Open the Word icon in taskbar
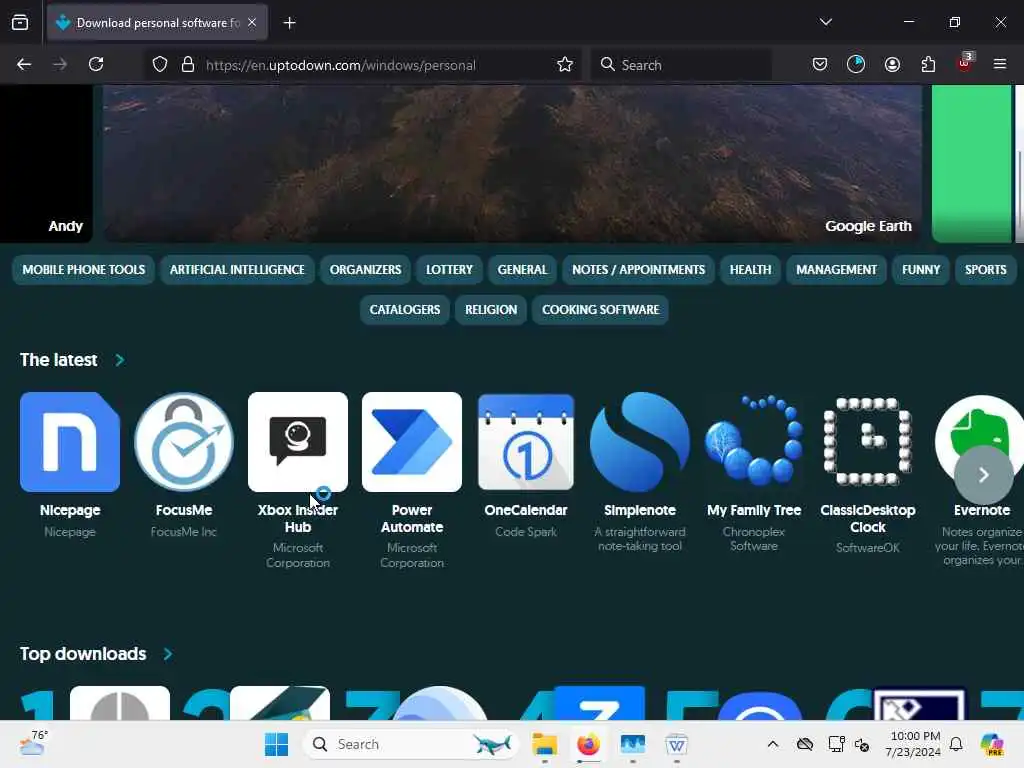This screenshot has width=1024, height=768. [677, 744]
